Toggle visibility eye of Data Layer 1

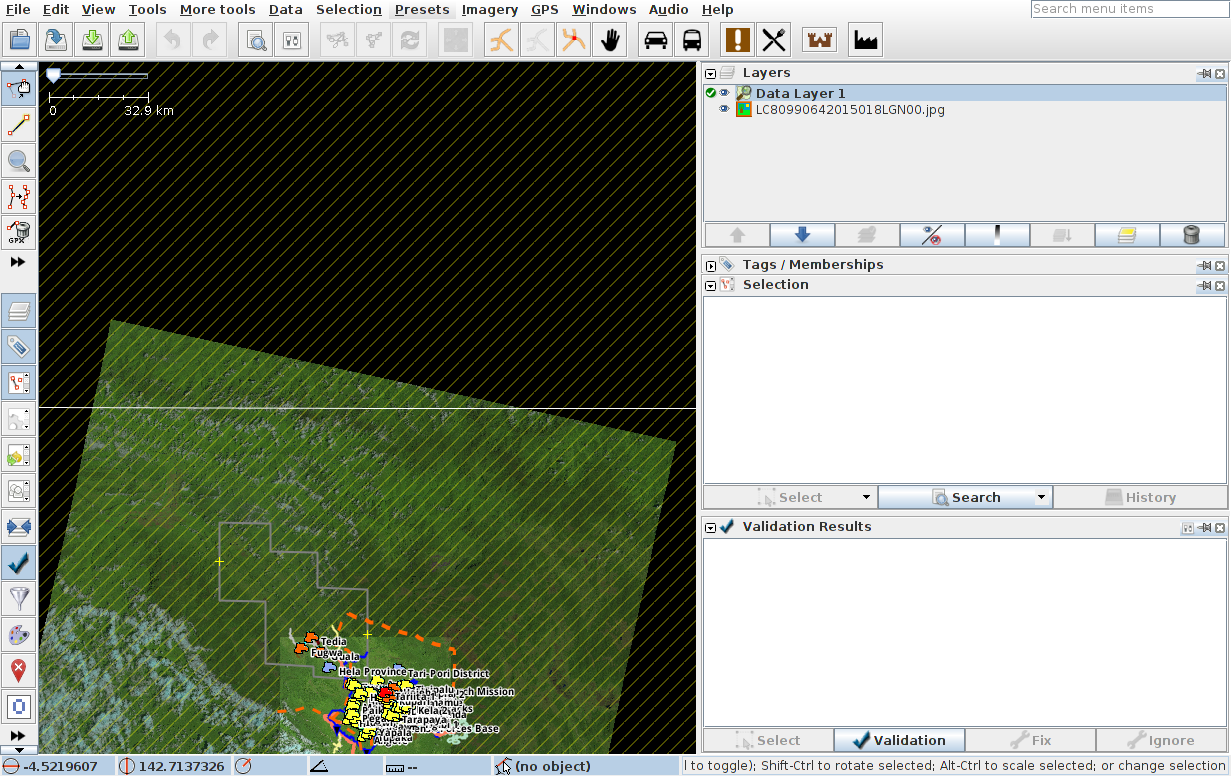[725, 93]
